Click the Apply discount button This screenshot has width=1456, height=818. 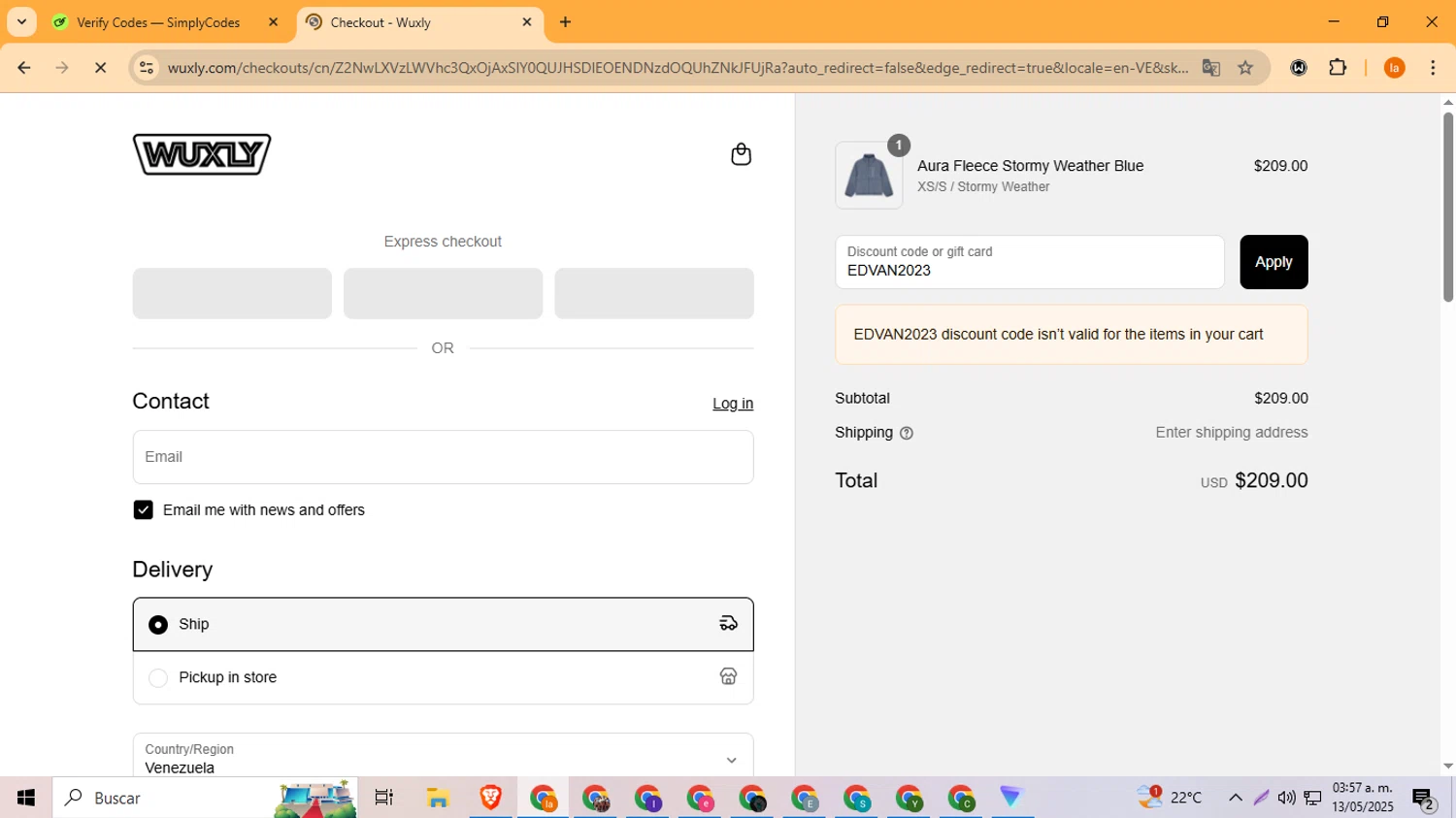1274,262
